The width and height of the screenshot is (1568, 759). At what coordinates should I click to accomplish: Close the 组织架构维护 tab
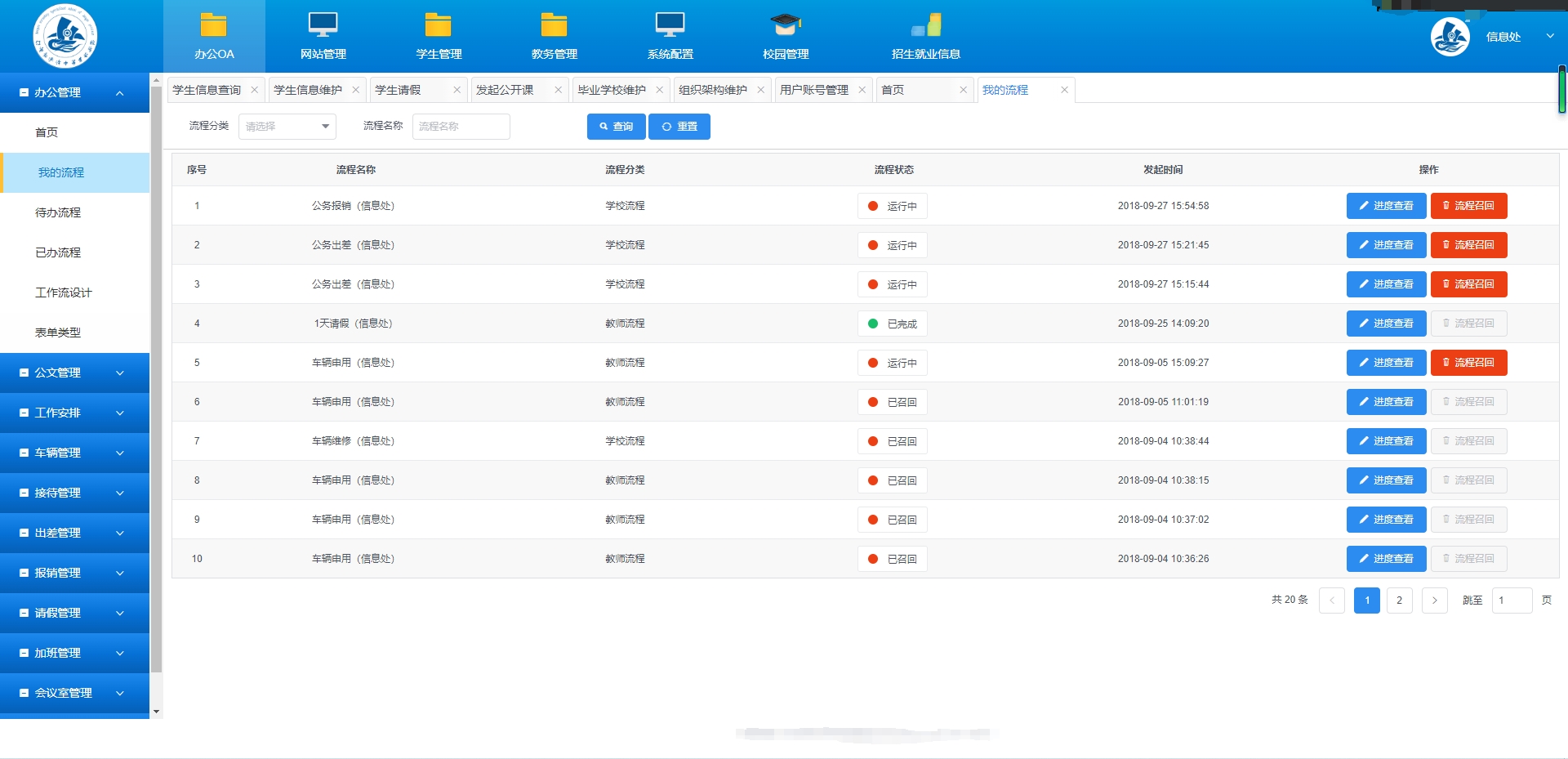(760, 90)
